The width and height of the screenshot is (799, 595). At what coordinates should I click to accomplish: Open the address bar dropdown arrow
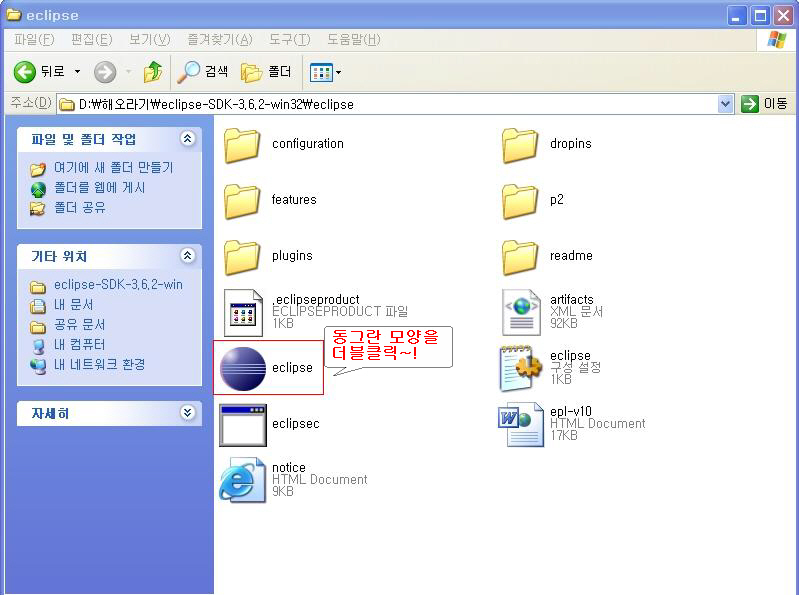[x=725, y=104]
